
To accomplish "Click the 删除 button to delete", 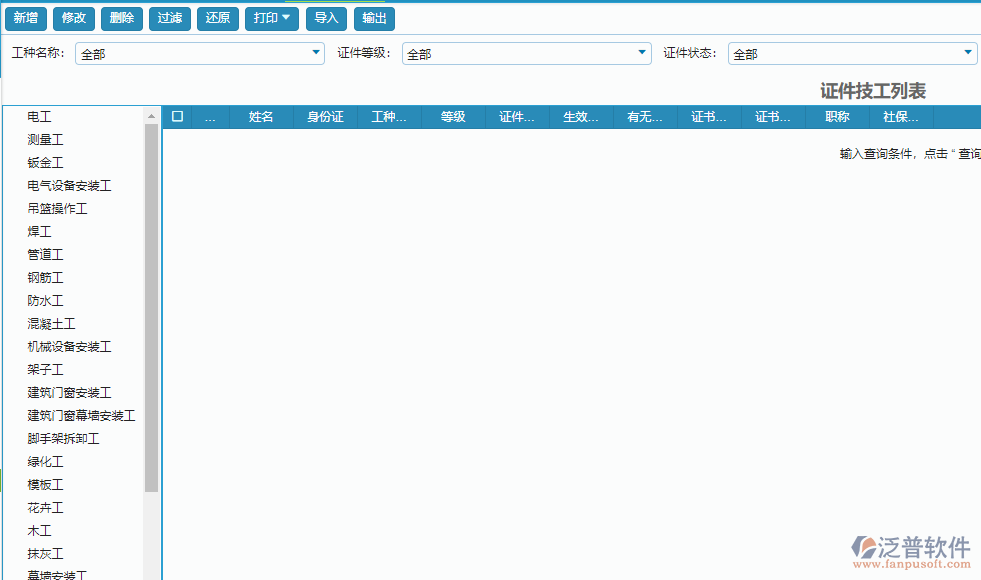I will 121,18.
